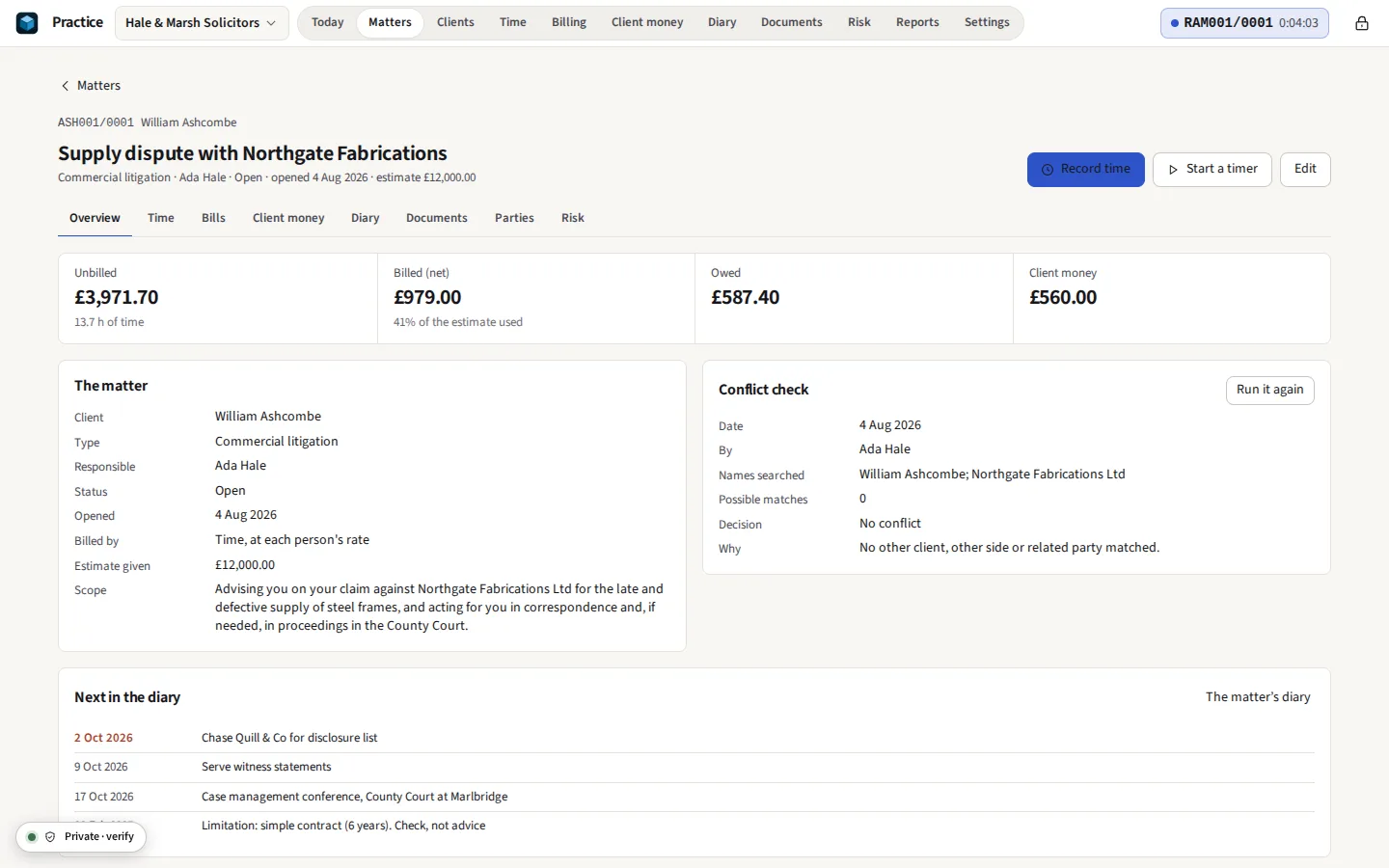Click the matter title Supply dispute with Northgate Fabrications

pyautogui.click(x=253, y=153)
